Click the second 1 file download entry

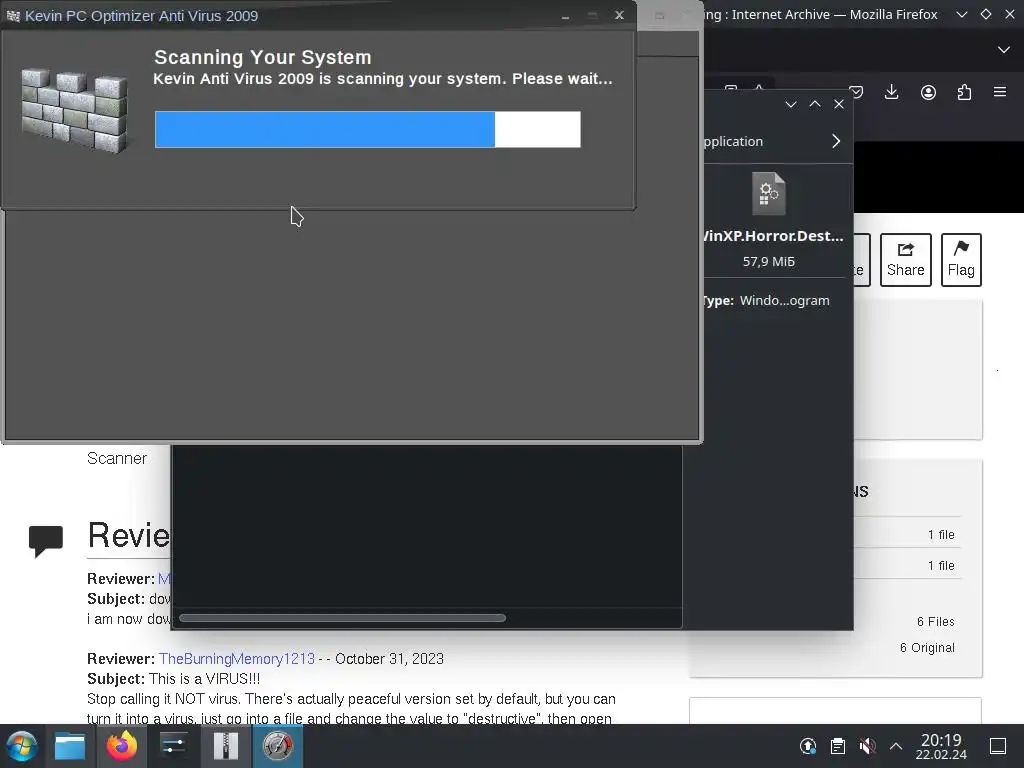(x=941, y=566)
